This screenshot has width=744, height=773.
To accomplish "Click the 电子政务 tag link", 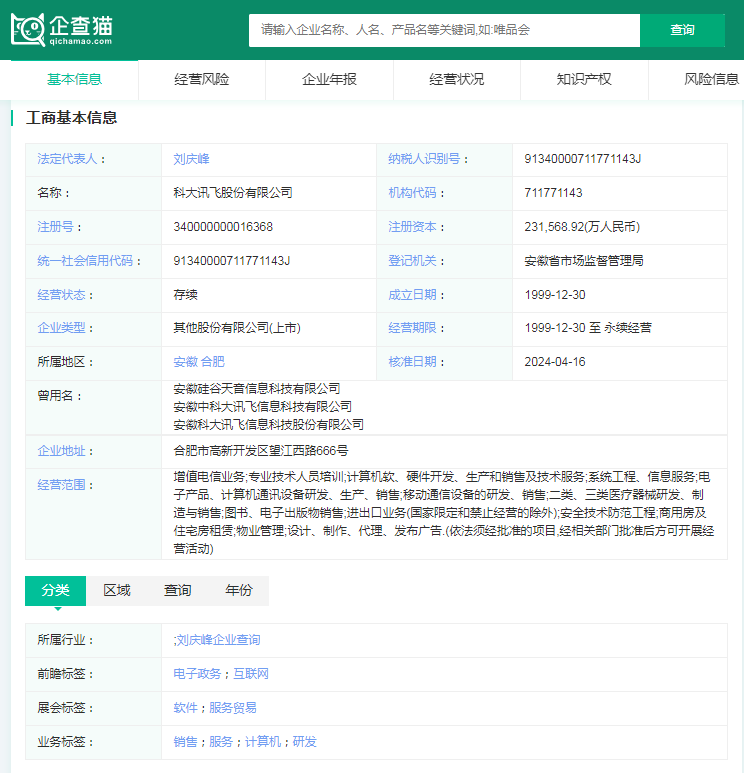I will [x=197, y=674].
